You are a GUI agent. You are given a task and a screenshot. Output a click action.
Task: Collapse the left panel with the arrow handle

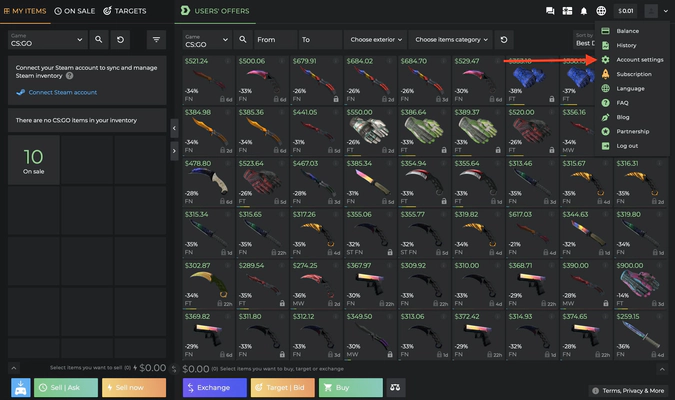tap(175, 128)
